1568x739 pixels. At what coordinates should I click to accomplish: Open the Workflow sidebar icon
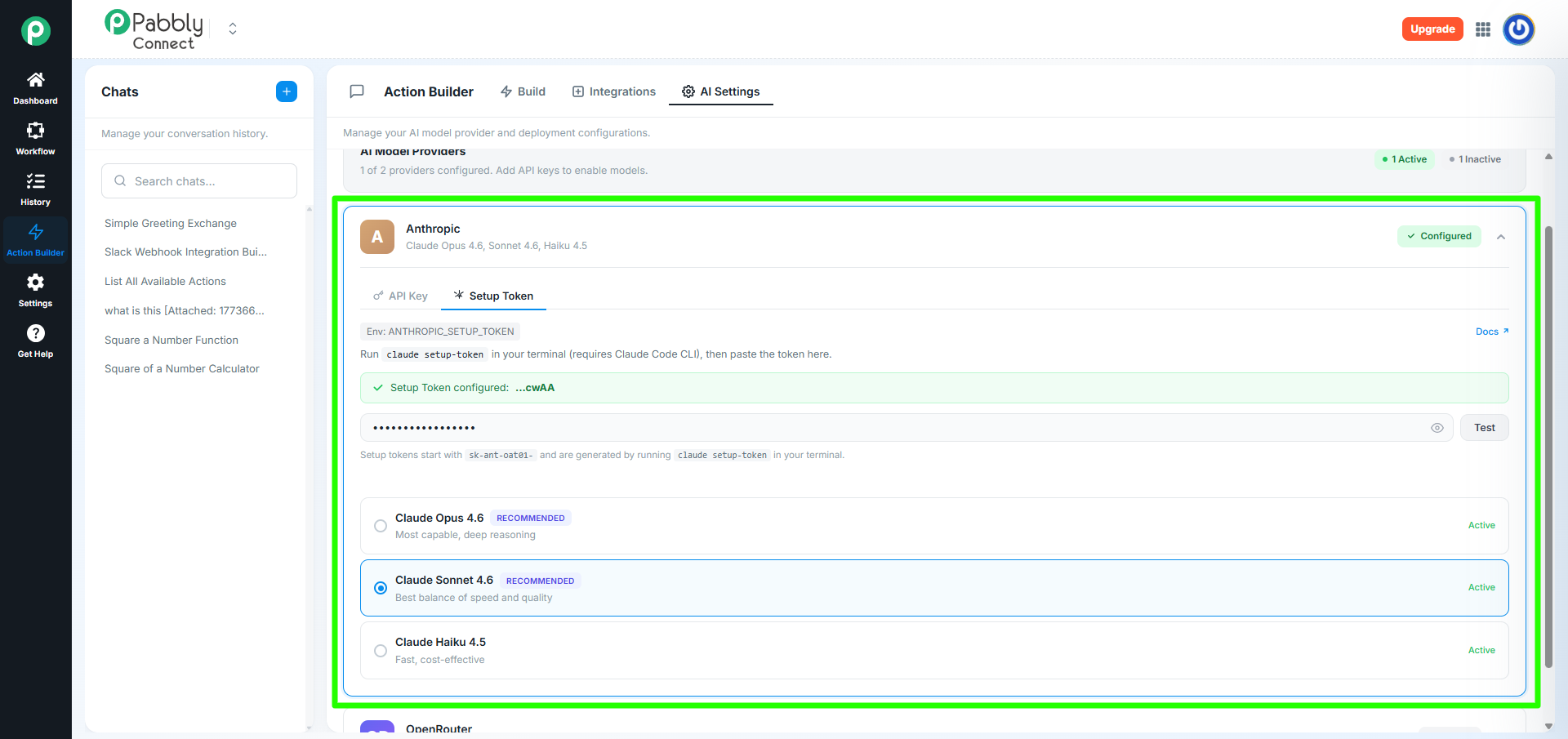(x=35, y=131)
